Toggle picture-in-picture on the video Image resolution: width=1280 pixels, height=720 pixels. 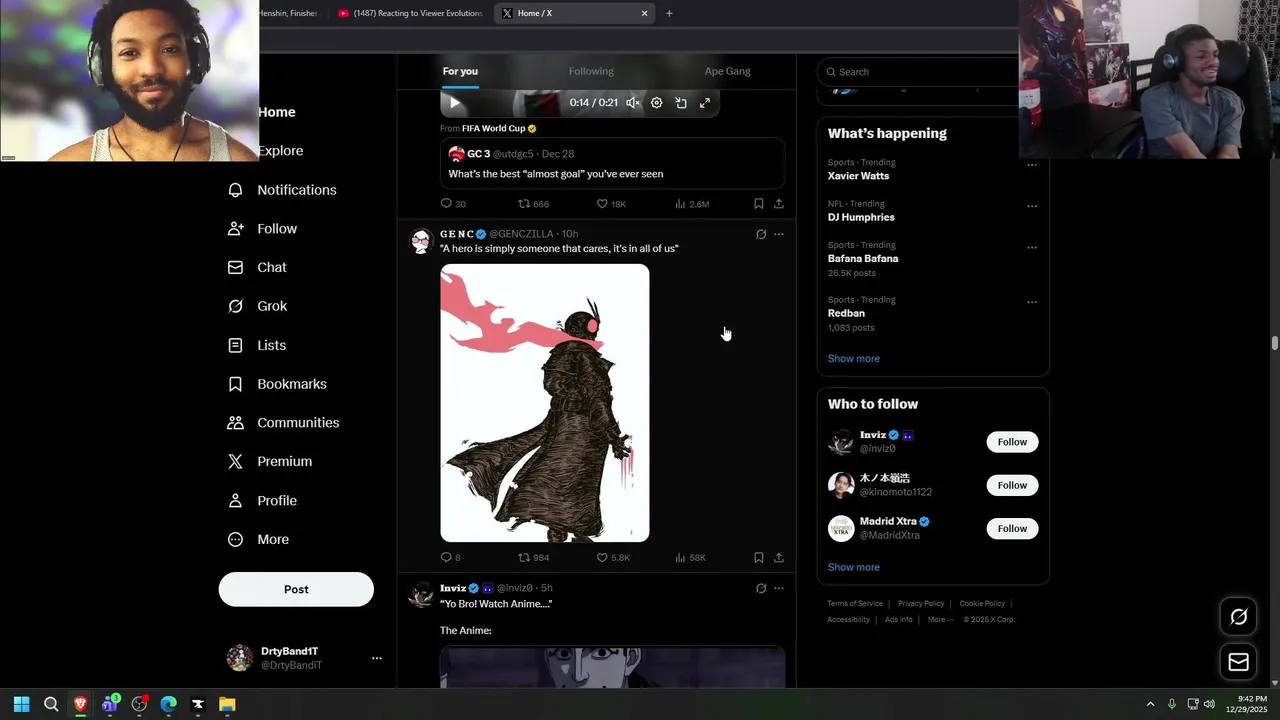681,103
